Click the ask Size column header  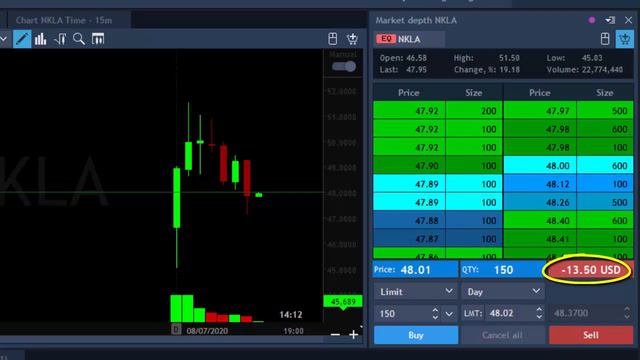click(x=605, y=93)
